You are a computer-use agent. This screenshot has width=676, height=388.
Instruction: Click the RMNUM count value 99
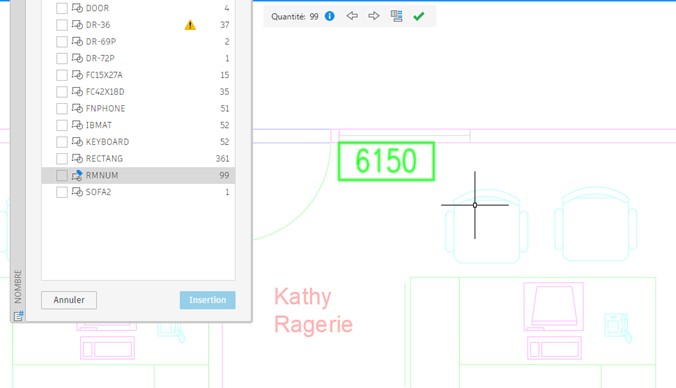(x=224, y=175)
